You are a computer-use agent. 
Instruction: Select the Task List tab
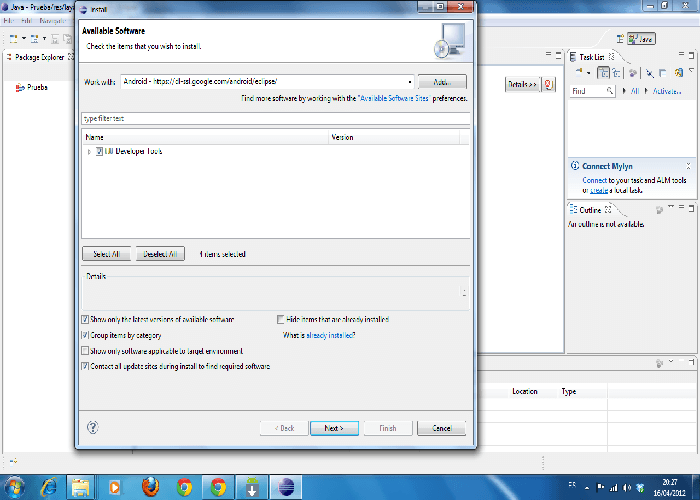point(592,57)
